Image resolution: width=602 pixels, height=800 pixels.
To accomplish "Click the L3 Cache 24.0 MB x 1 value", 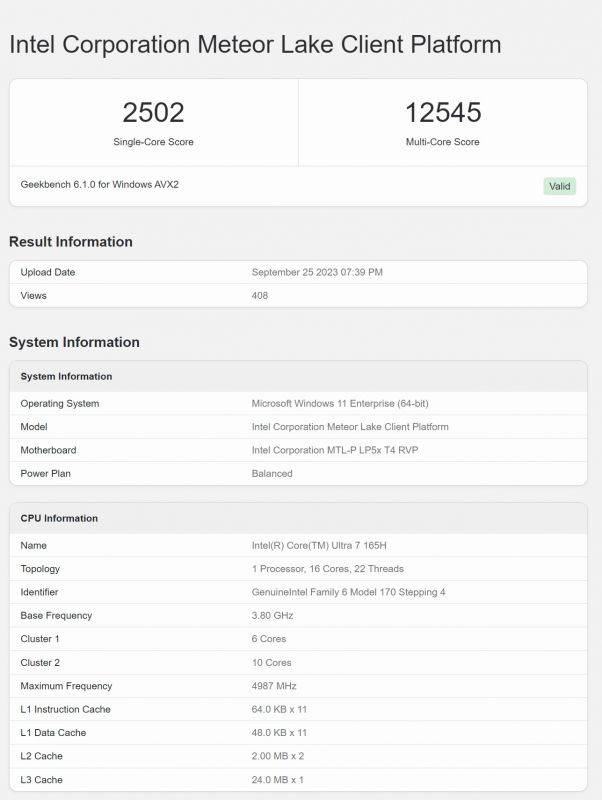I will click(278, 780).
